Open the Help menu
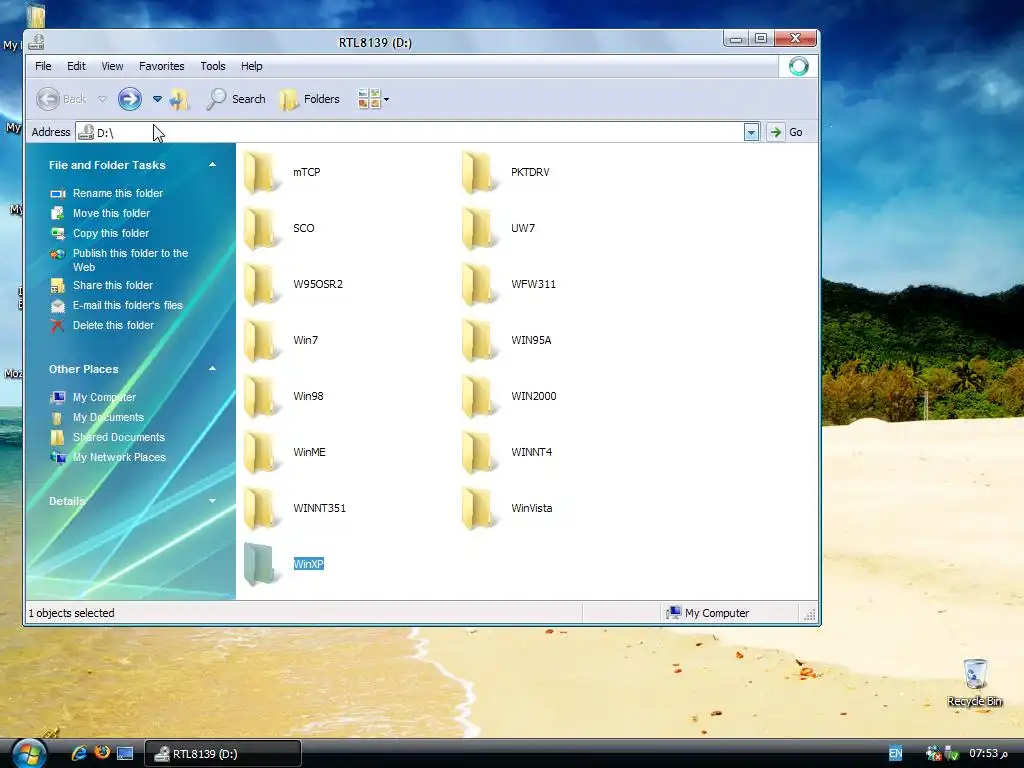The width and height of the screenshot is (1024, 768). pyautogui.click(x=251, y=66)
